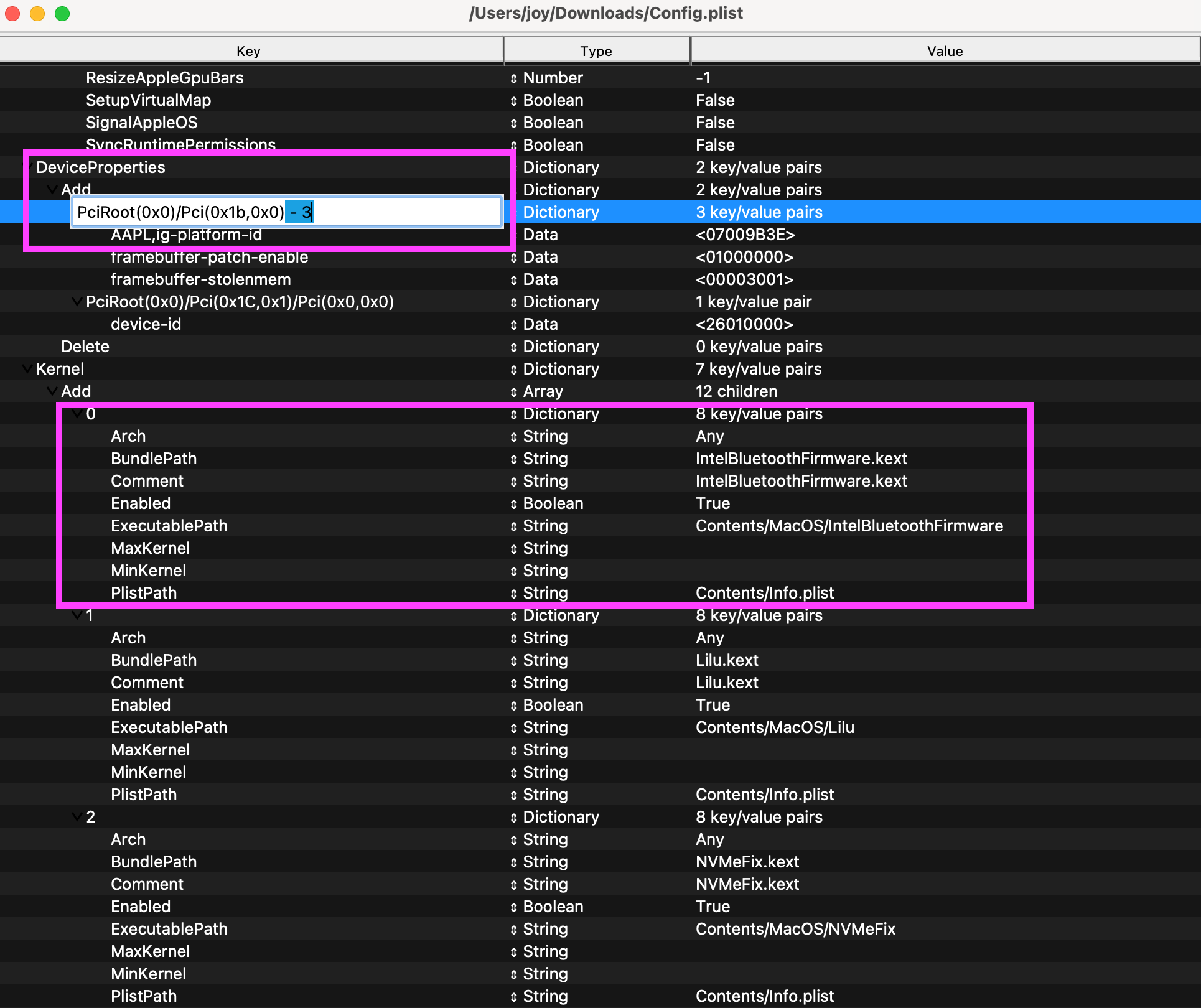1201x1008 pixels.
Task: Select Delete dictionary in DeviceProperties
Action: click(85, 347)
